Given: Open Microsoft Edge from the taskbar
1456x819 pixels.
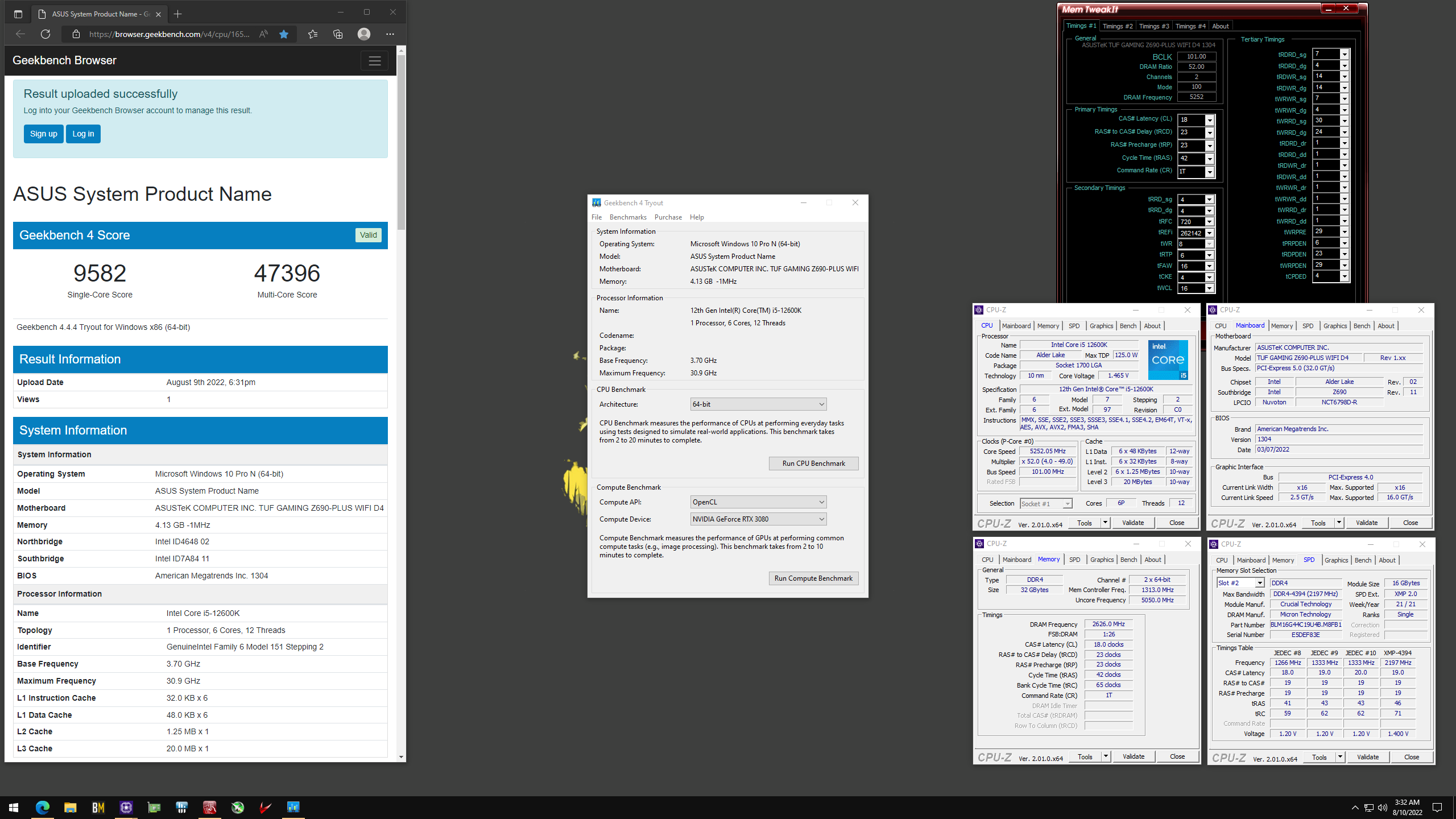Looking at the screenshot, I should (x=42, y=807).
